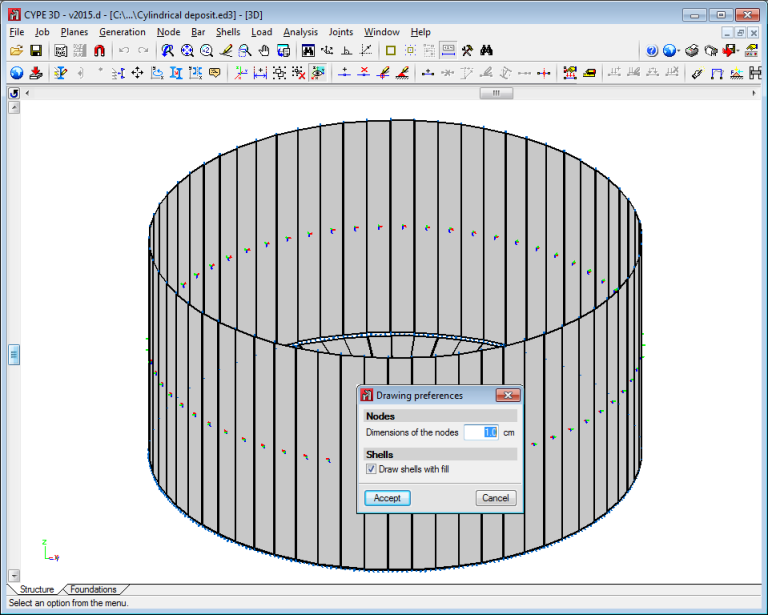The height and width of the screenshot is (615, 768).
Task: Click the hand pan tool icon
Action: [264, 51]
